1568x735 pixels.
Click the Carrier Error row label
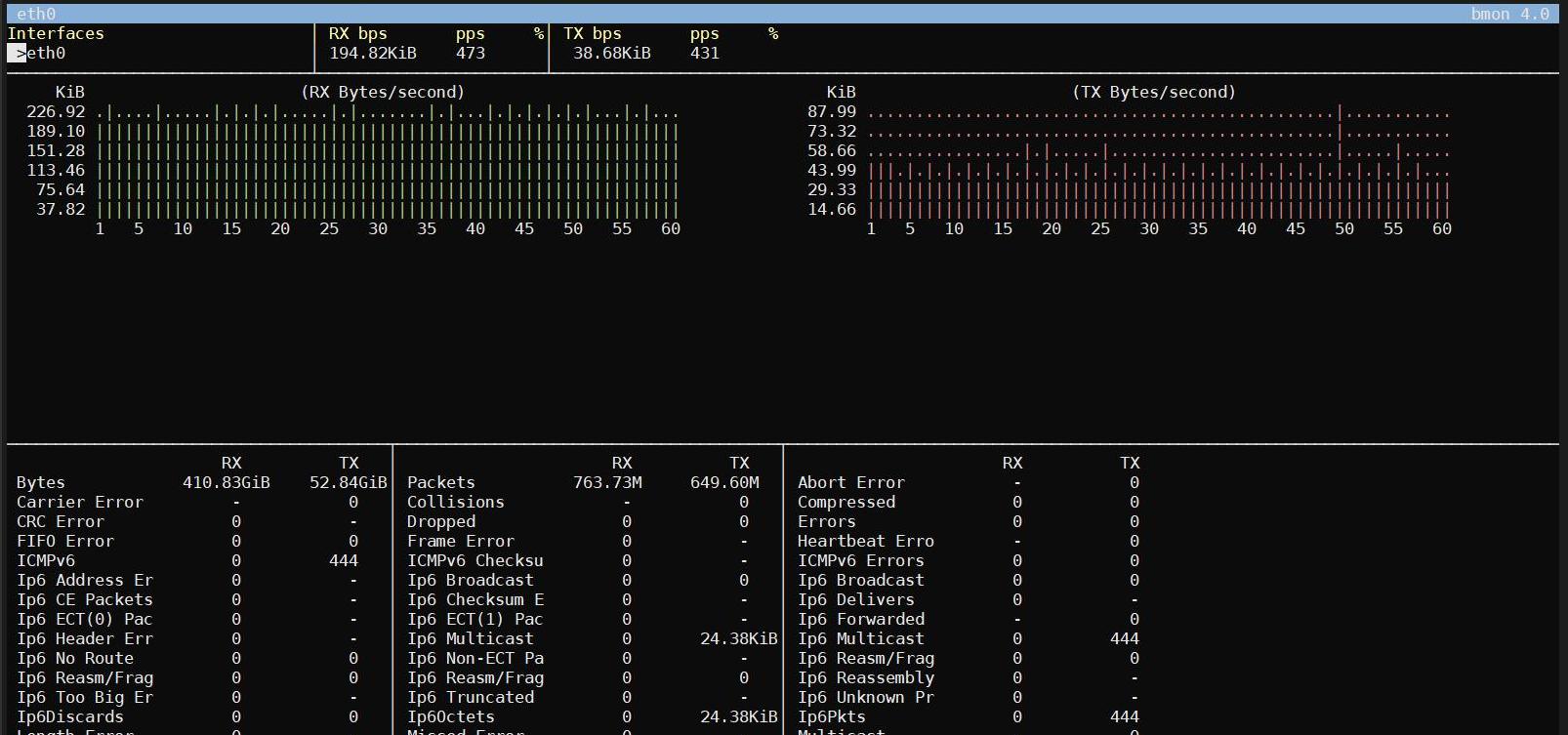80,502
